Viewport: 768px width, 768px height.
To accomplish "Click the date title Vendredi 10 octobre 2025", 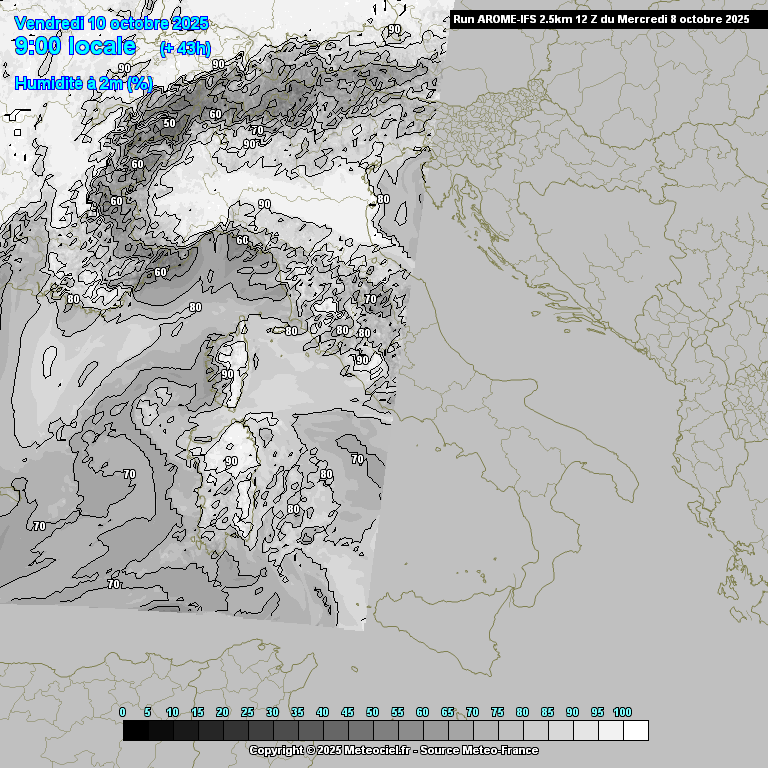I will pos(111,23).
